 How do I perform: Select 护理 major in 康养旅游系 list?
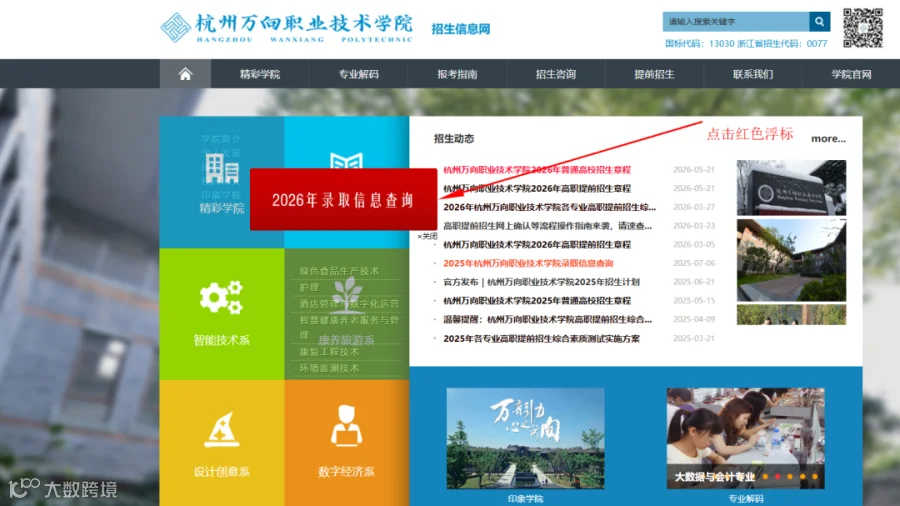[309, 287]
